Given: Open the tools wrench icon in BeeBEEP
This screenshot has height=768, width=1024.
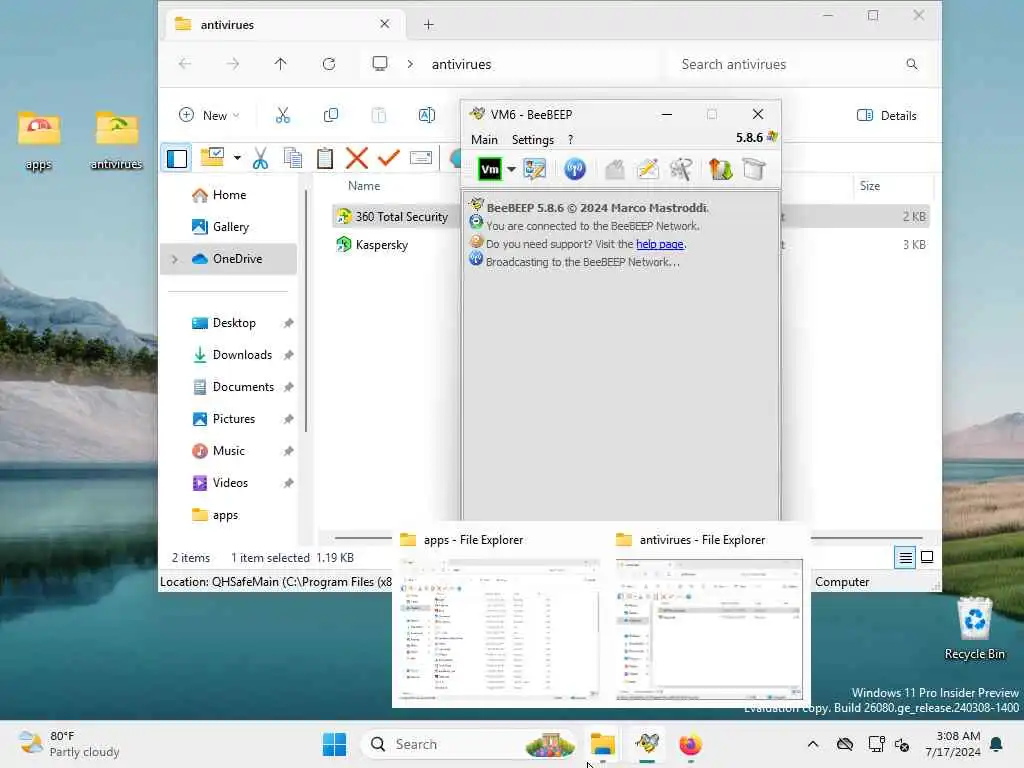Looking at the screenshot, I should [x=680, y=170].
